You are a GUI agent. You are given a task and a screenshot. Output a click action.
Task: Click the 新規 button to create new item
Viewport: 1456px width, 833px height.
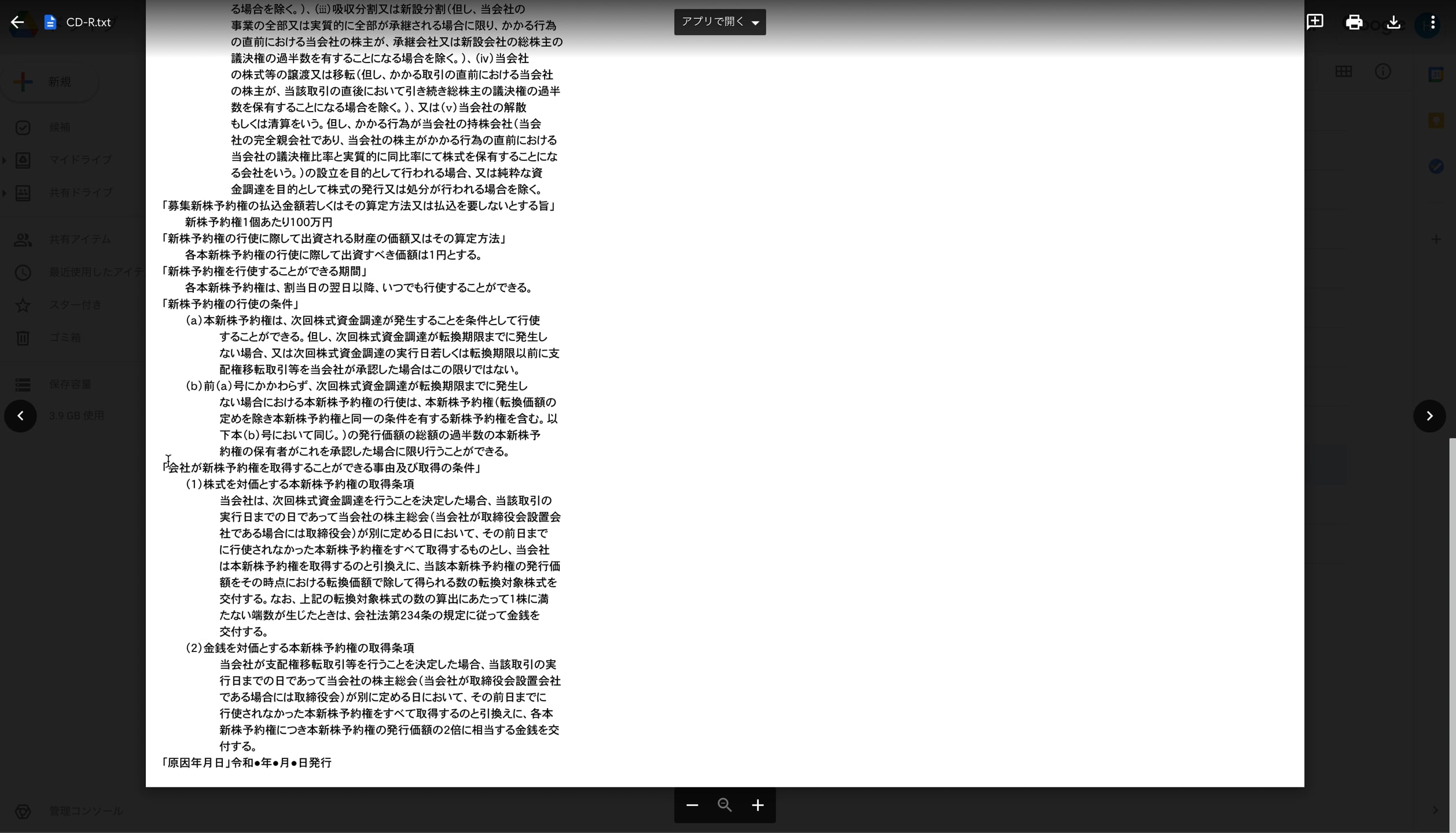[50, 82]
